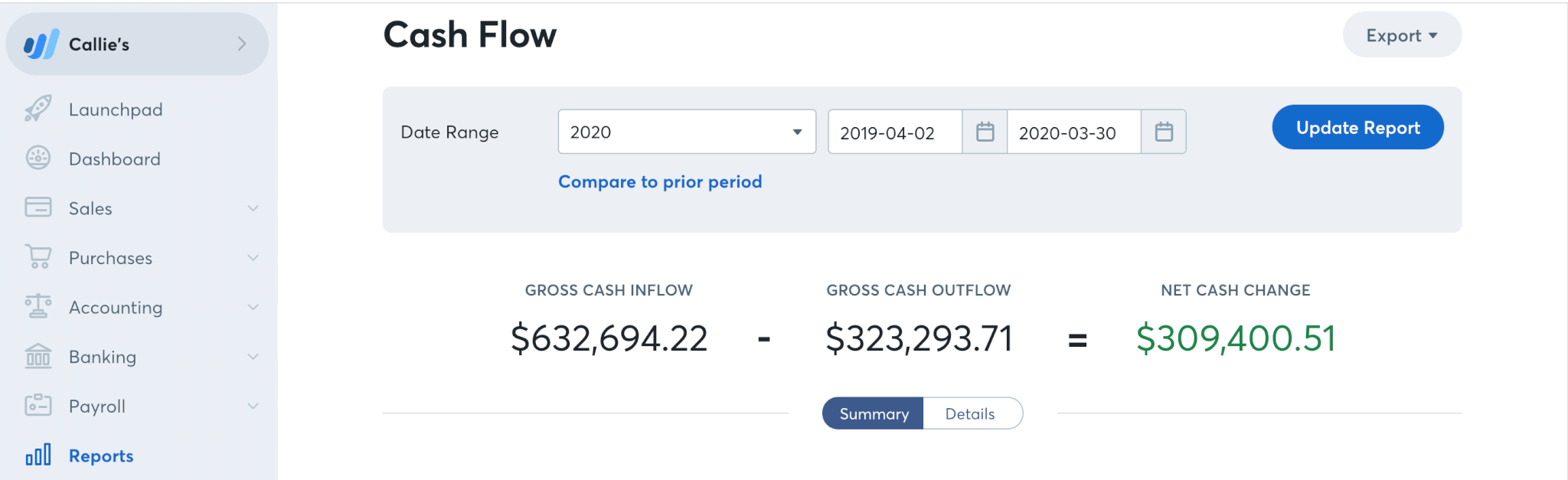Image resolution: width=1568 pixels, height=480 pixels.
Task: Click the Sales credit card icon
Action: click(x=38, y=207)
